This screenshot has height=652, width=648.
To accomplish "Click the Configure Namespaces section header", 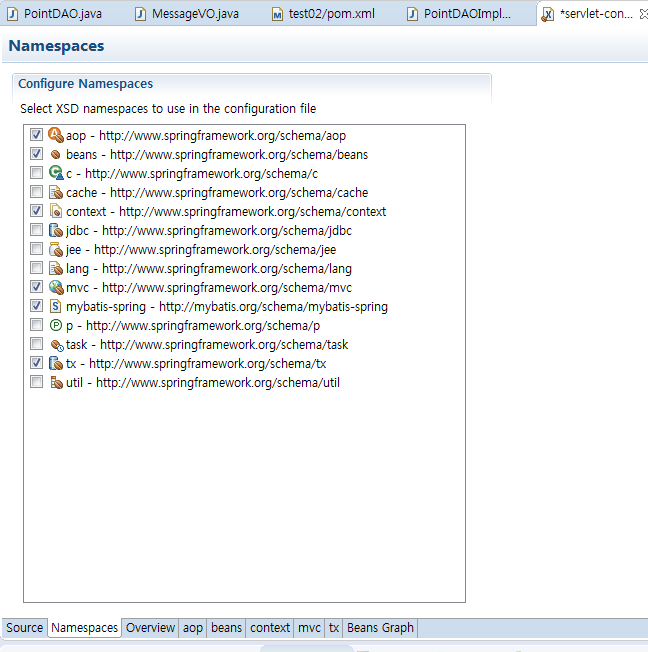I will (86, 84).
